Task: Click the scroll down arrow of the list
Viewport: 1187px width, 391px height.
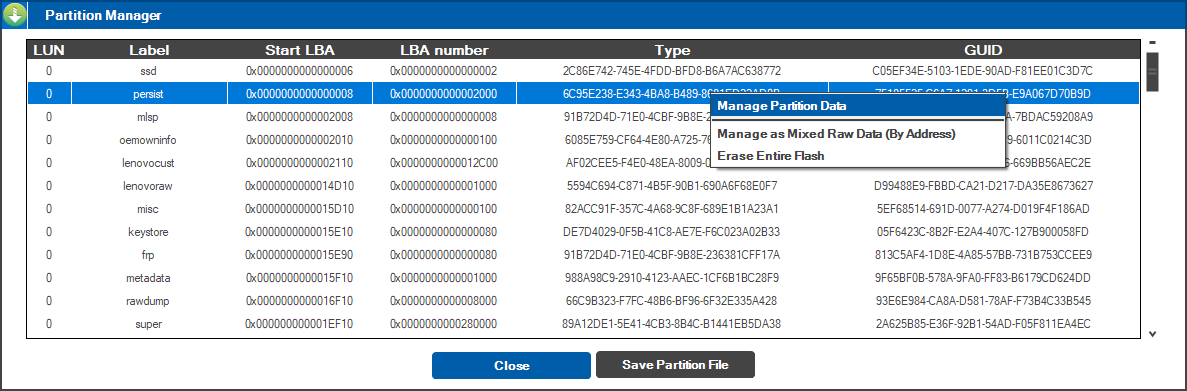Action: 1153,333
